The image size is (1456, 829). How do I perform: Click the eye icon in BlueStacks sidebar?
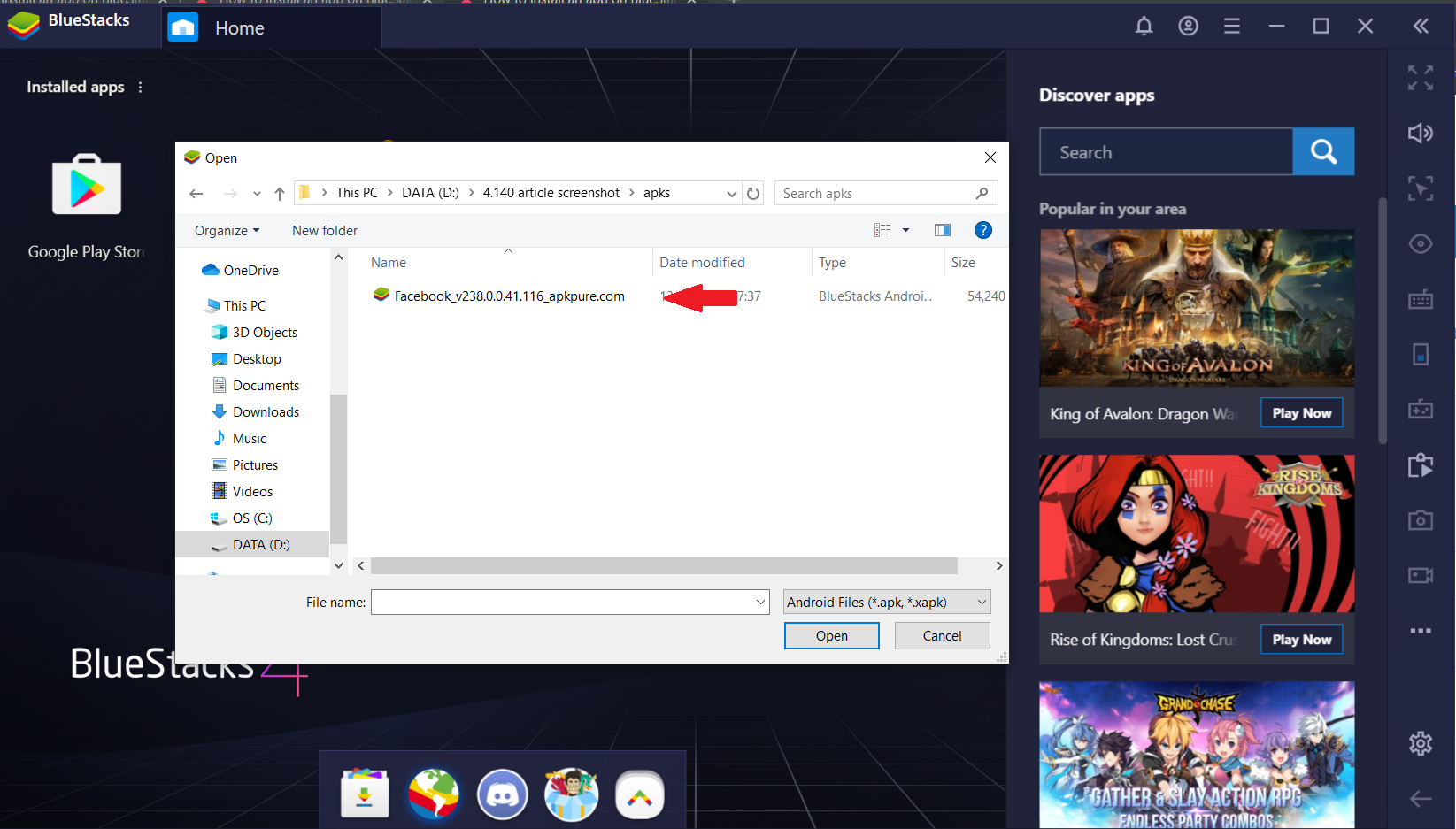tap(1421, 243)
